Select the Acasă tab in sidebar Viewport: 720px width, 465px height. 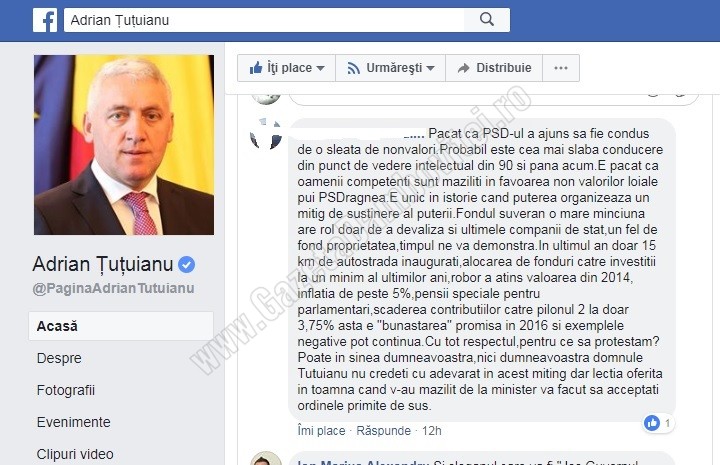121,326
